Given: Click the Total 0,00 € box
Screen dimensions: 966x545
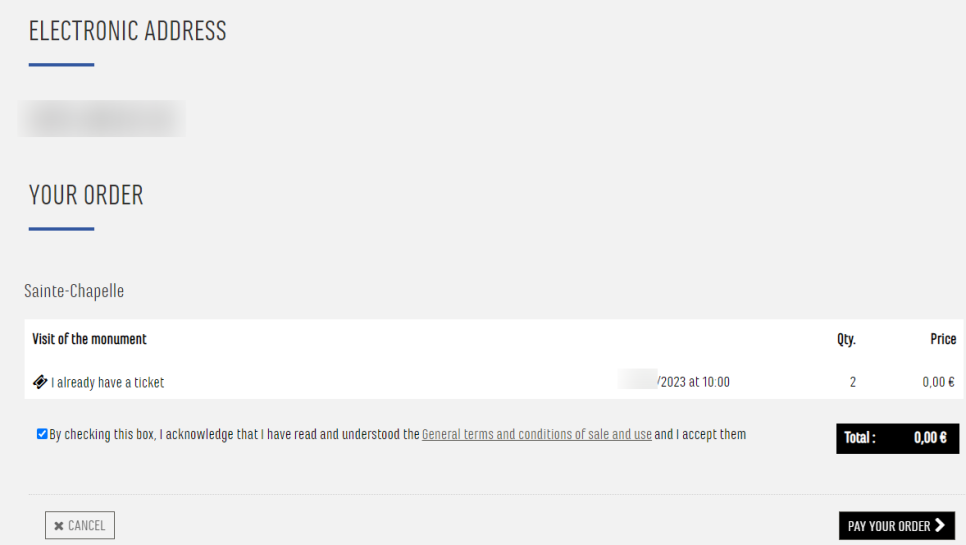Looking at the screenshot, I should 897,438.
